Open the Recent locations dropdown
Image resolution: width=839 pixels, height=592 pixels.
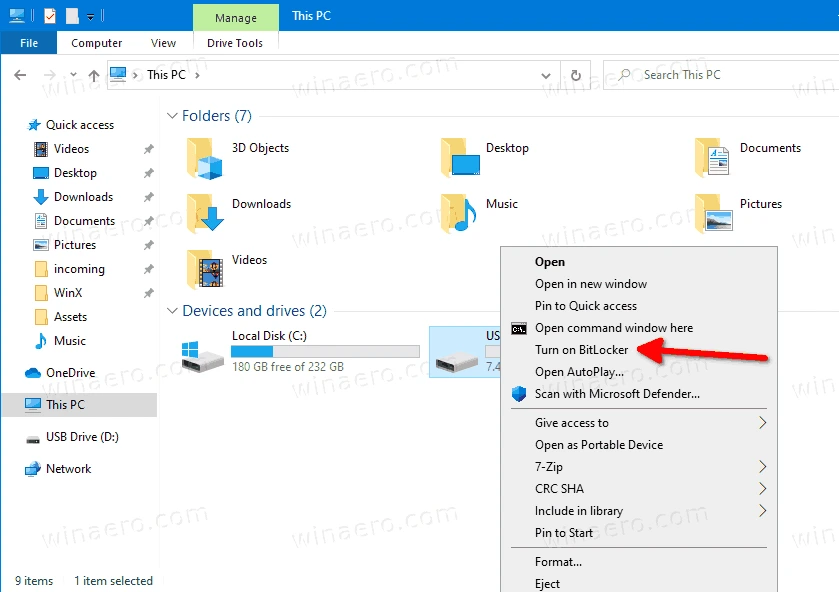click(73, 75)
